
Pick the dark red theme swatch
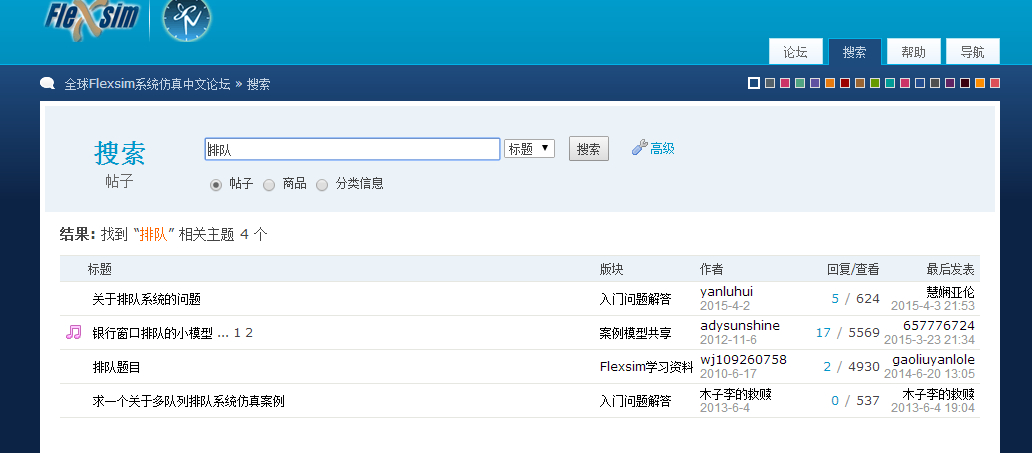[x=845, y=83]
